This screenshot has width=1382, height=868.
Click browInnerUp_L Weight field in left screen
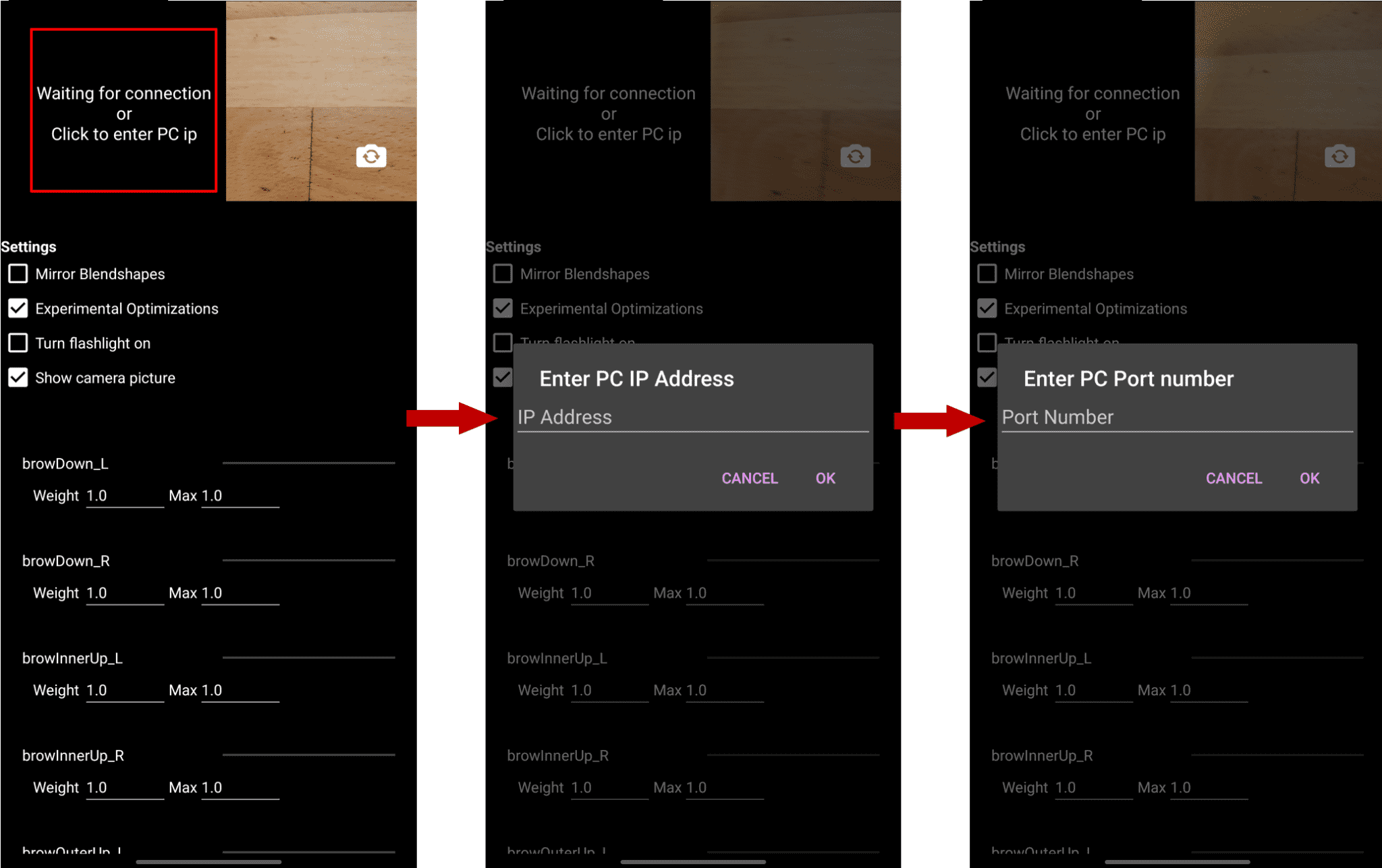point(124,691)
